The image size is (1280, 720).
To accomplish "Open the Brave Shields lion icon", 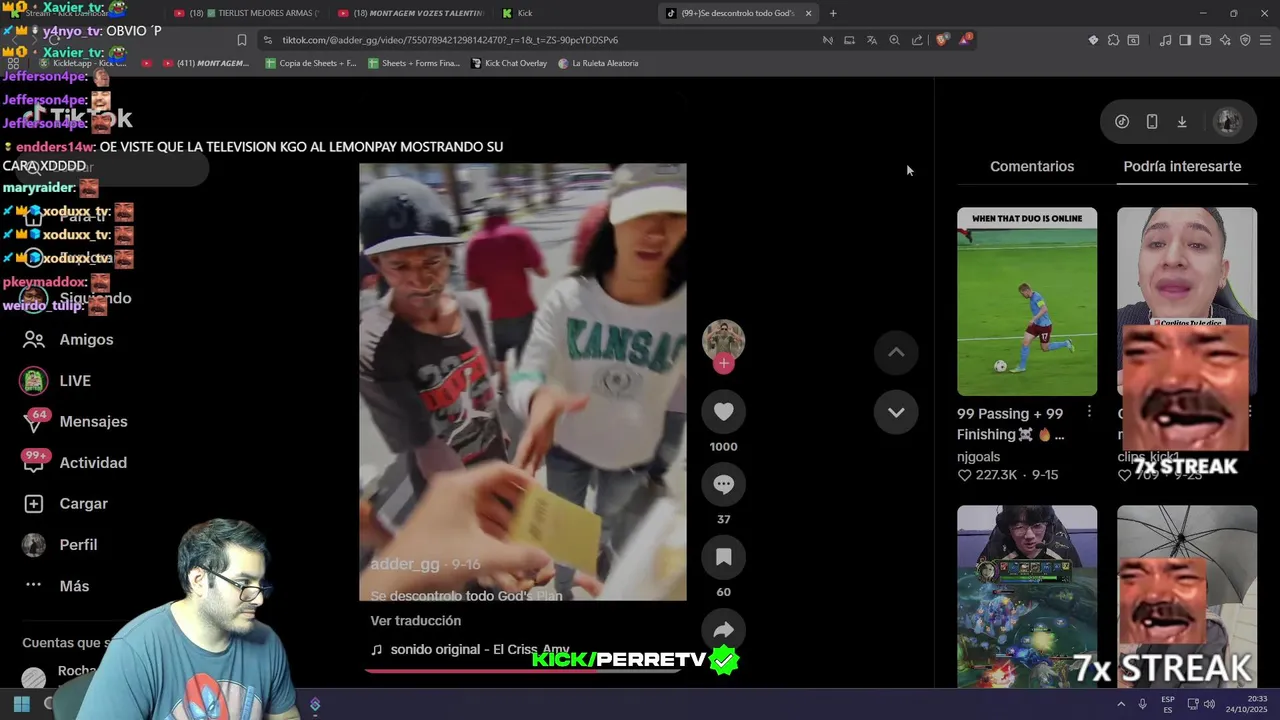I will click(942, 40).
